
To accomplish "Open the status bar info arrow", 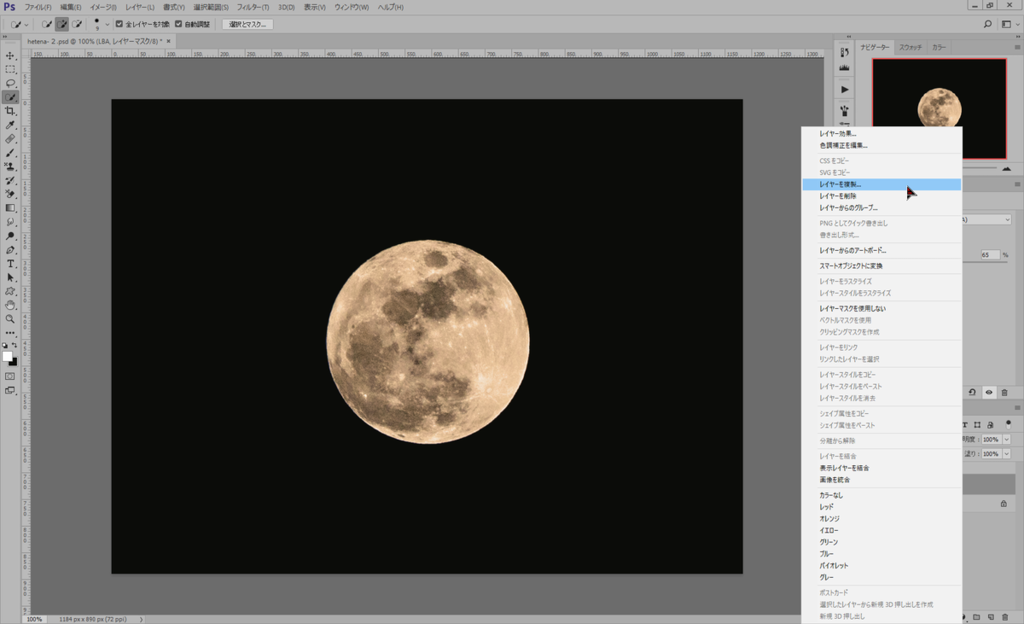I will point(141,619).
